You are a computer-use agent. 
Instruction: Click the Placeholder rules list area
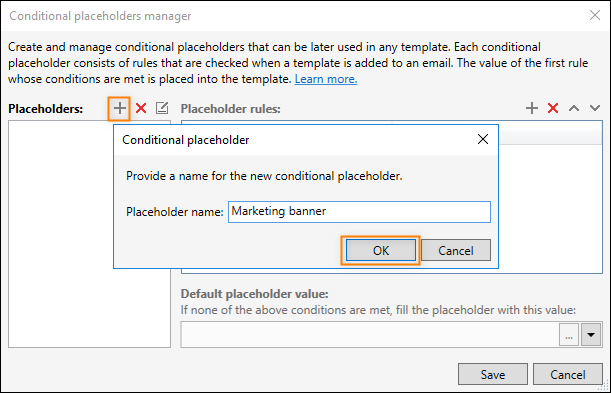tap(550, 206)
